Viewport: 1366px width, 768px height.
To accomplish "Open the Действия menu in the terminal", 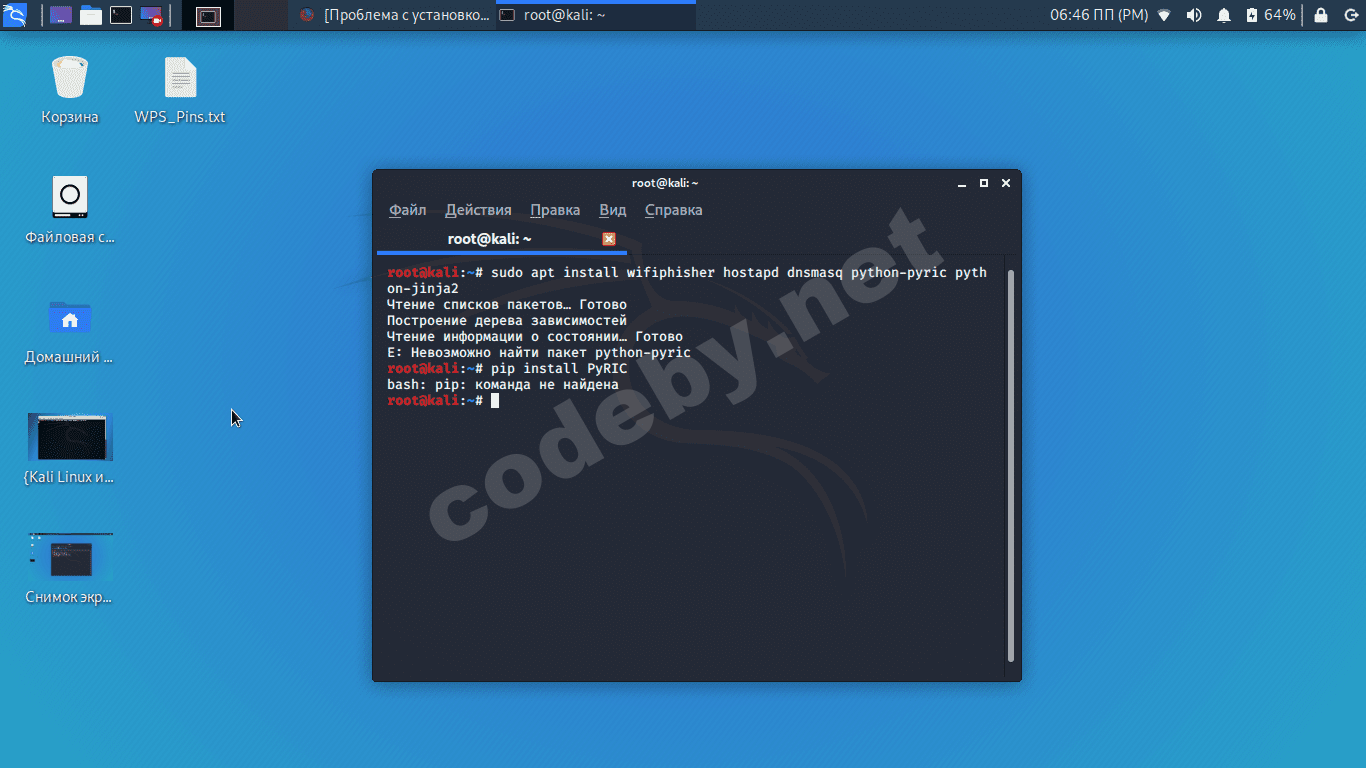I will tap(478, 210).
